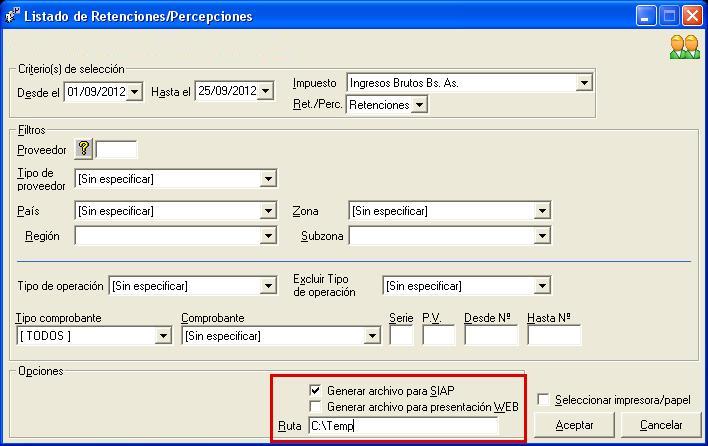The image size is (708, 446).
Task: Expand the Zona dropdown
Action: click(x=542, y=211)
